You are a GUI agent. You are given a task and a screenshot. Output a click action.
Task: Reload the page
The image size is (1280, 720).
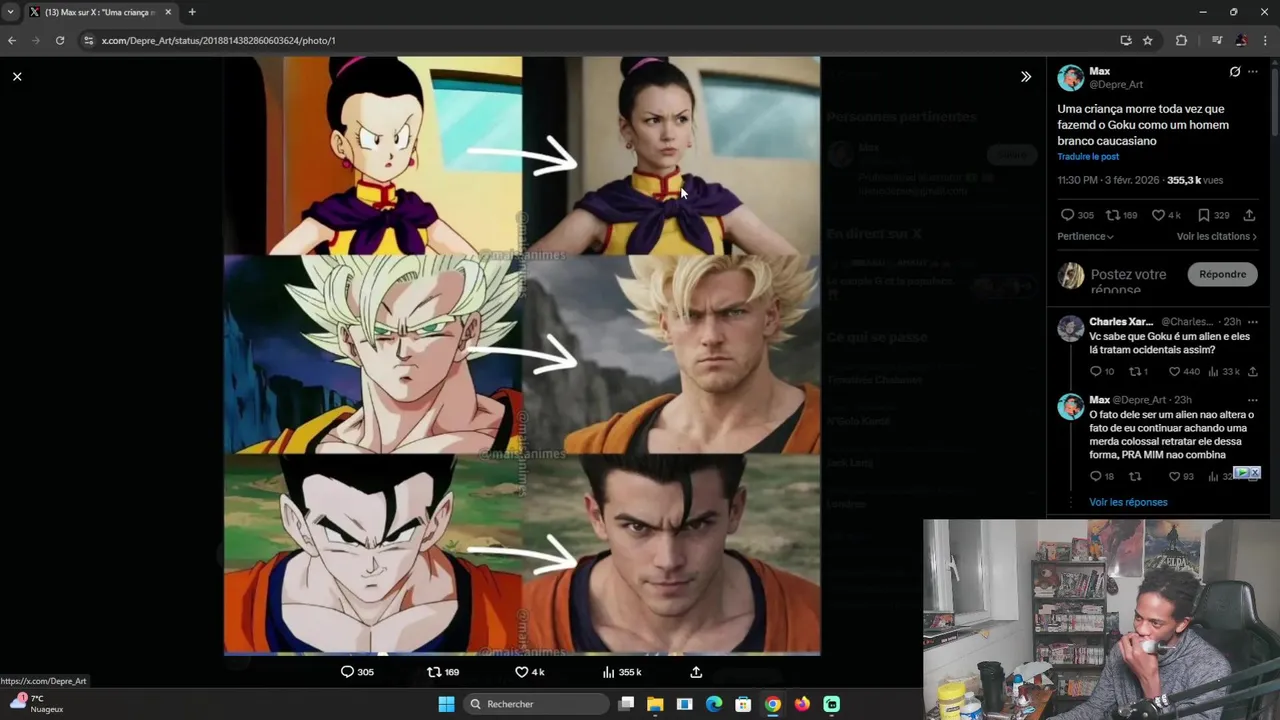[x=60, y=40]
